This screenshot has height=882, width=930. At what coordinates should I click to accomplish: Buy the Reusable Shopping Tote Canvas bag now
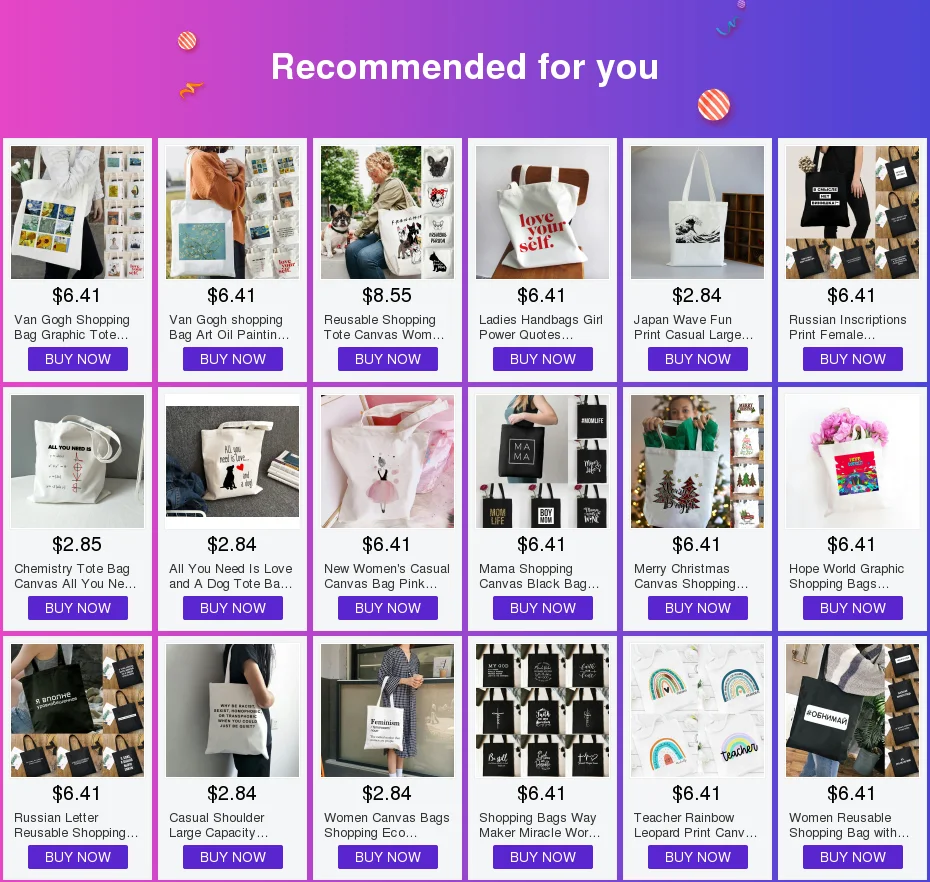pyautogui.click(x=388, y=359)
